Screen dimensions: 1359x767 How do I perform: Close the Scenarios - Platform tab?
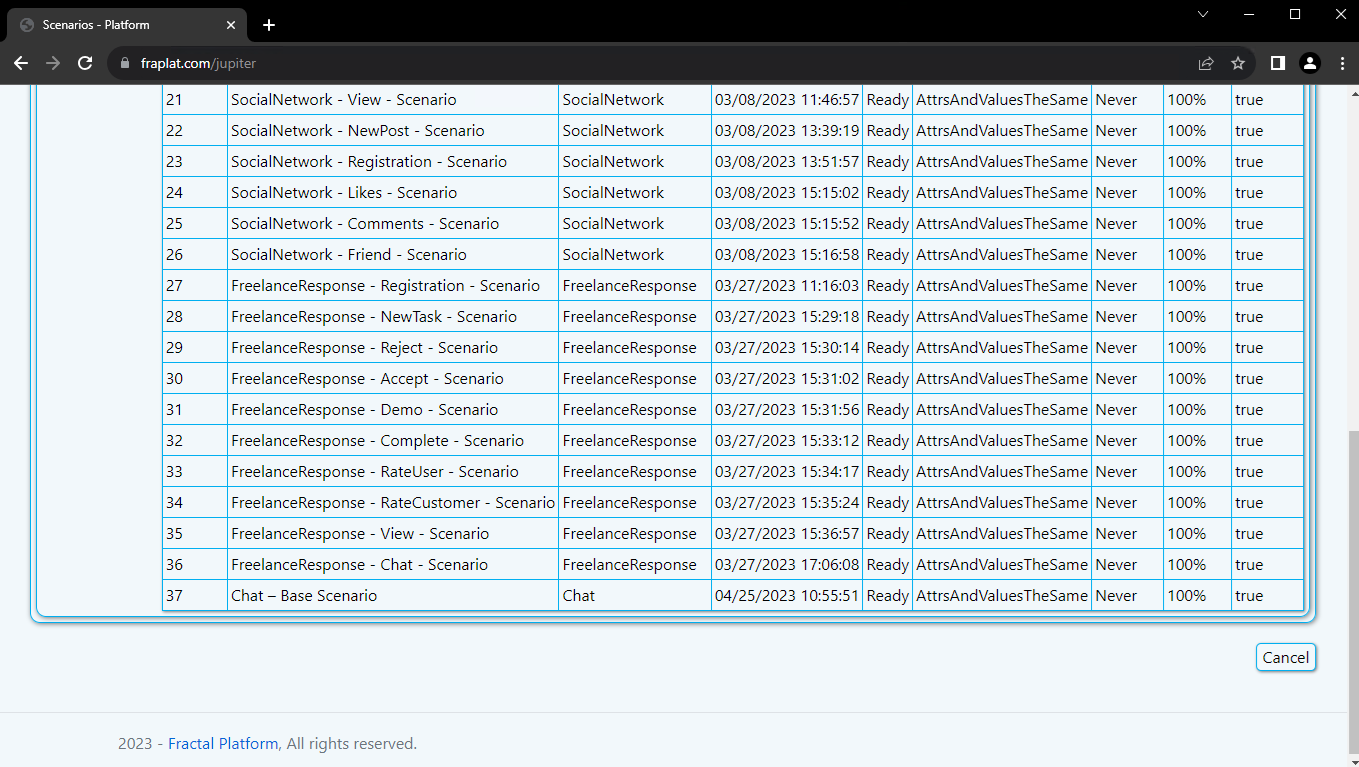pos(232,25)
